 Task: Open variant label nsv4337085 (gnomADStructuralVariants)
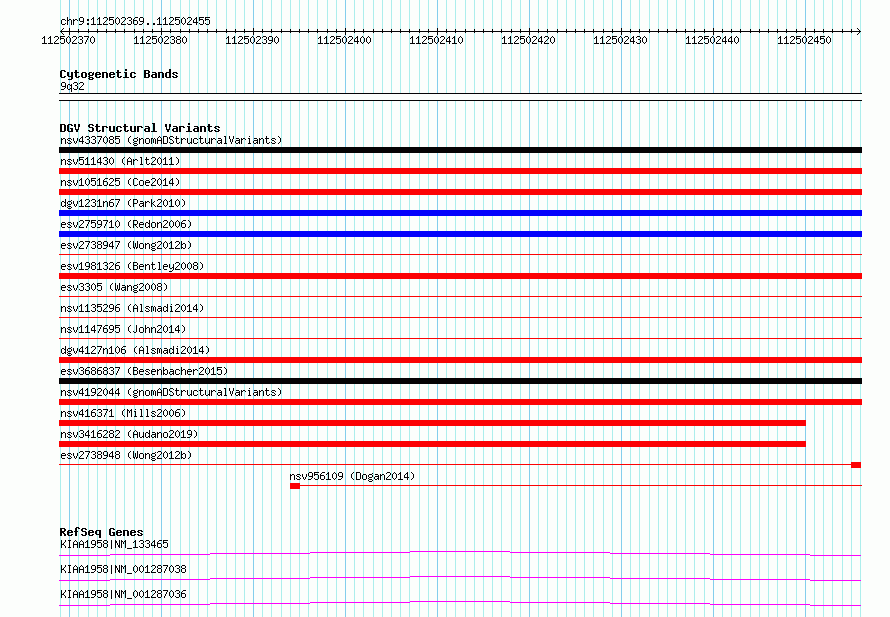pyautogui.click(x=171, y=140)
